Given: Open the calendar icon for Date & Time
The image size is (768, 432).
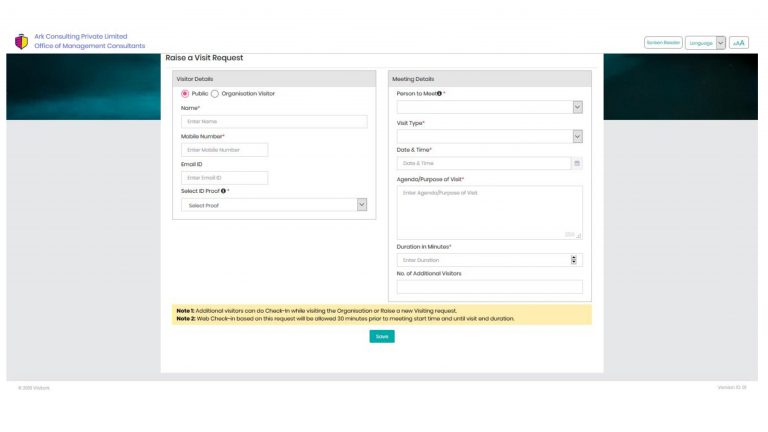Looking at the screenshot, I should [x=577, y=163].
